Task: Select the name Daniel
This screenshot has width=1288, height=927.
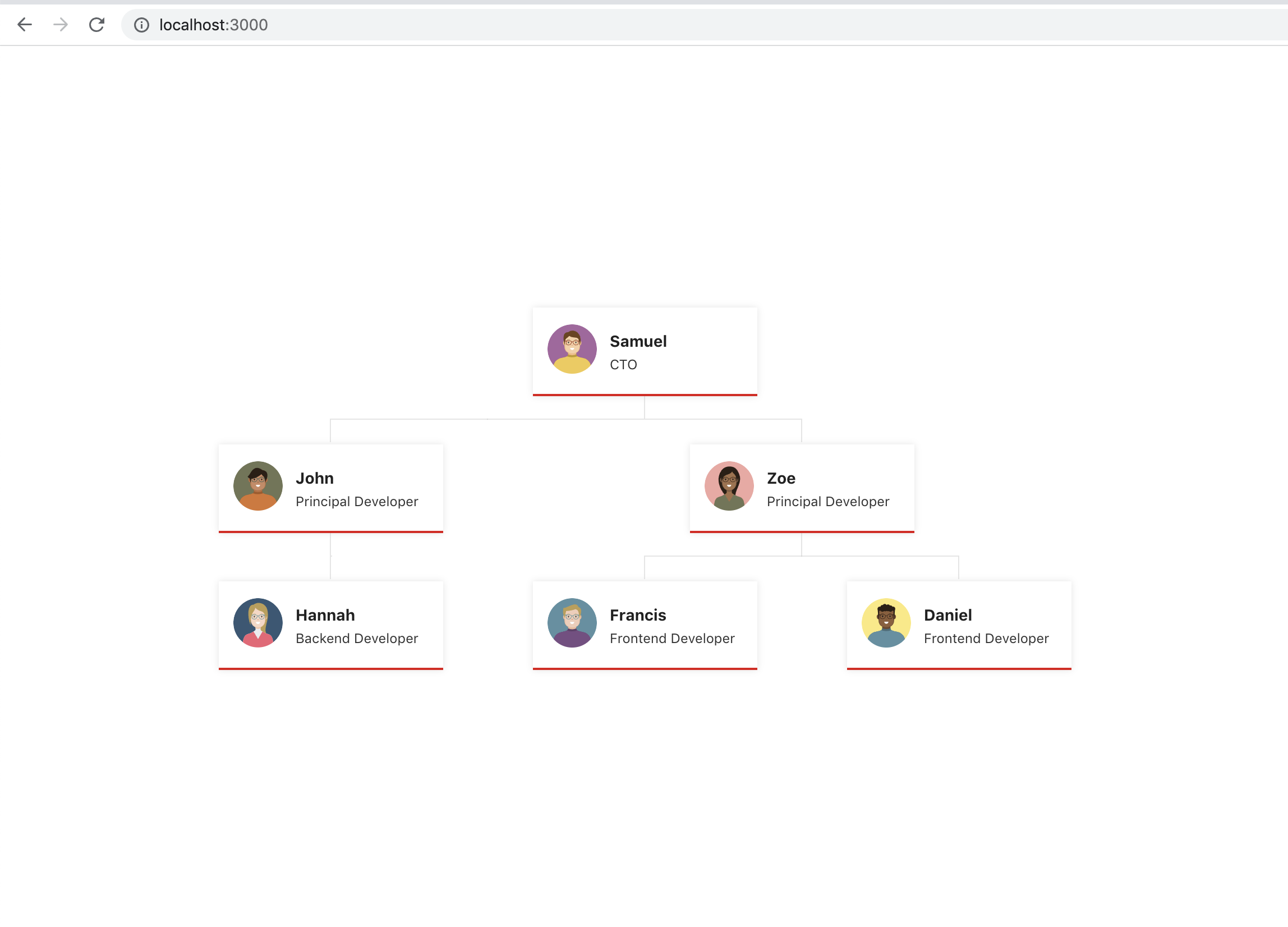Action: pyautogui.click(x=948, y=615)
